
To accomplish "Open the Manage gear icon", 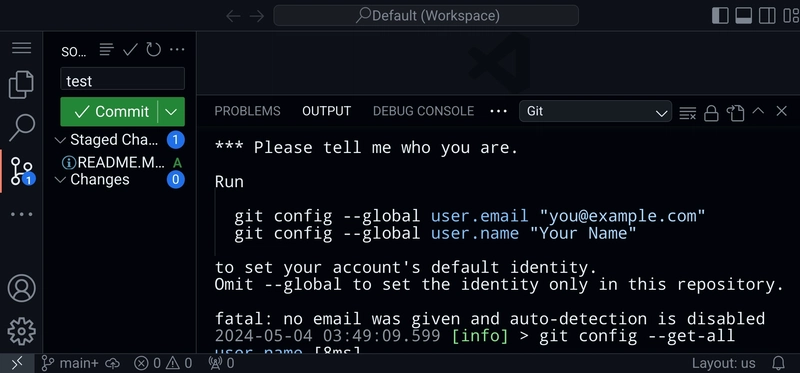I will (21, 331).
